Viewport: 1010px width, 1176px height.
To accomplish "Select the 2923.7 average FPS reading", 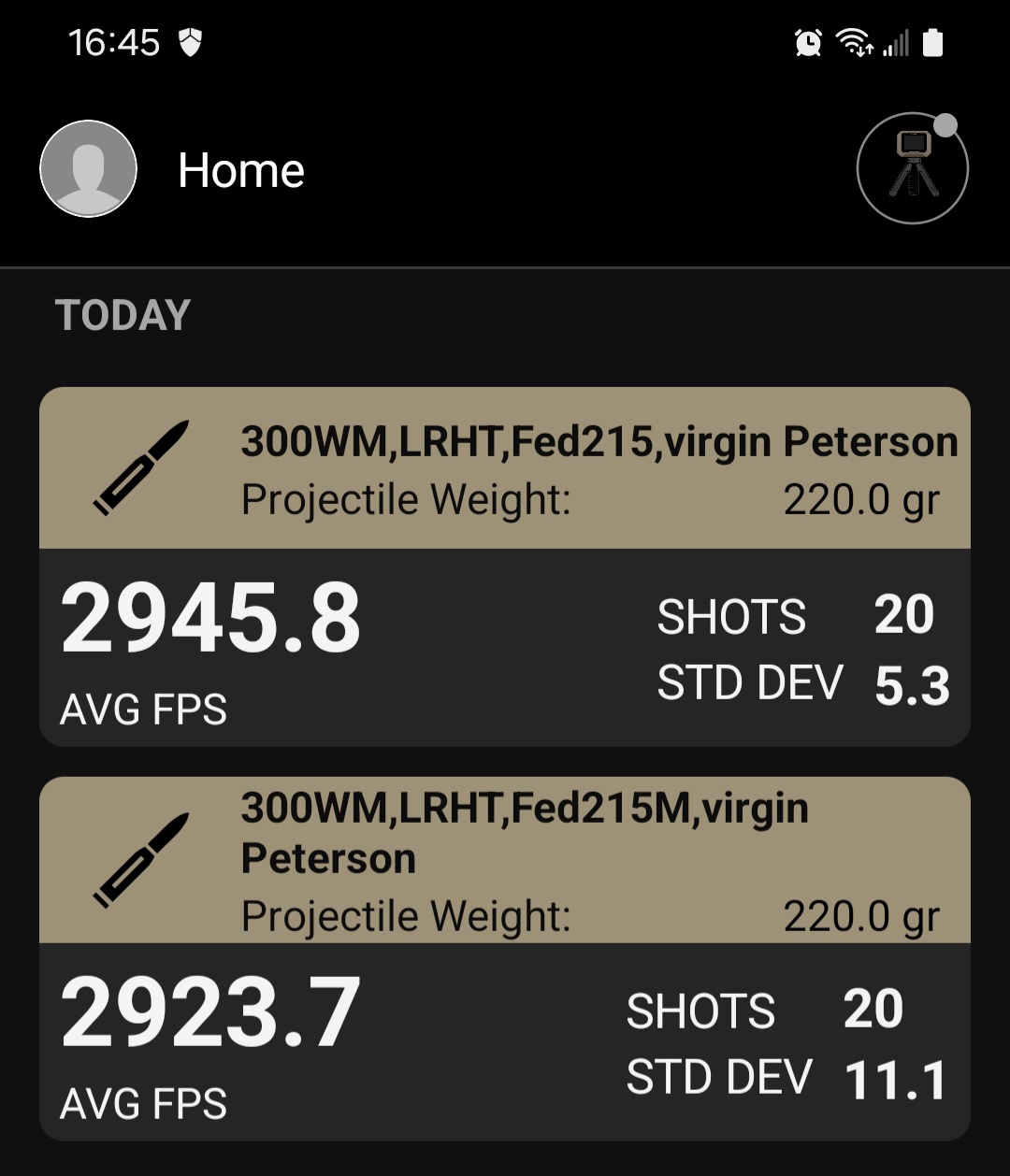I will click(210, 1012).
